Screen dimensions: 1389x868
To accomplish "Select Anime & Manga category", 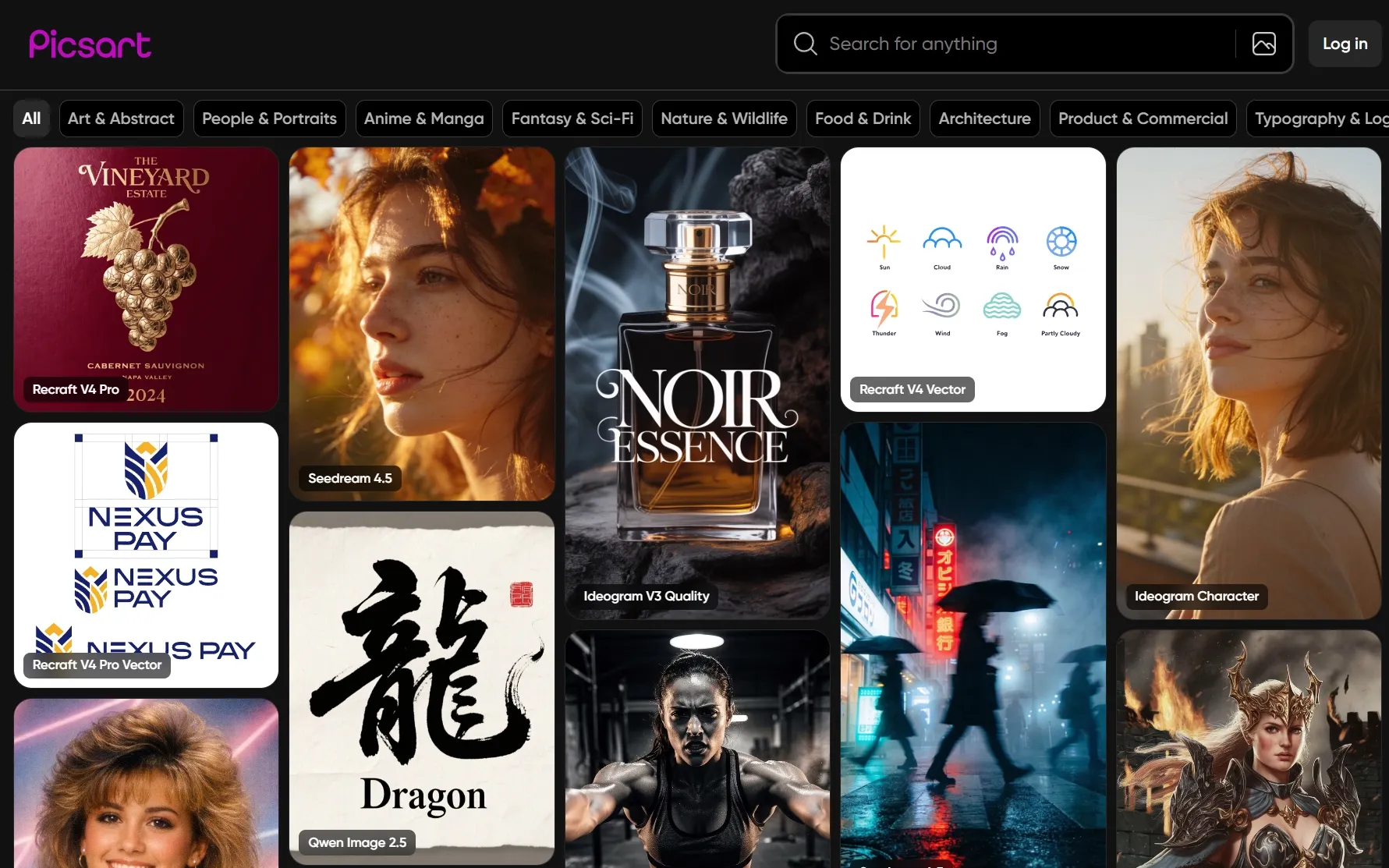I will click(423, 119).
